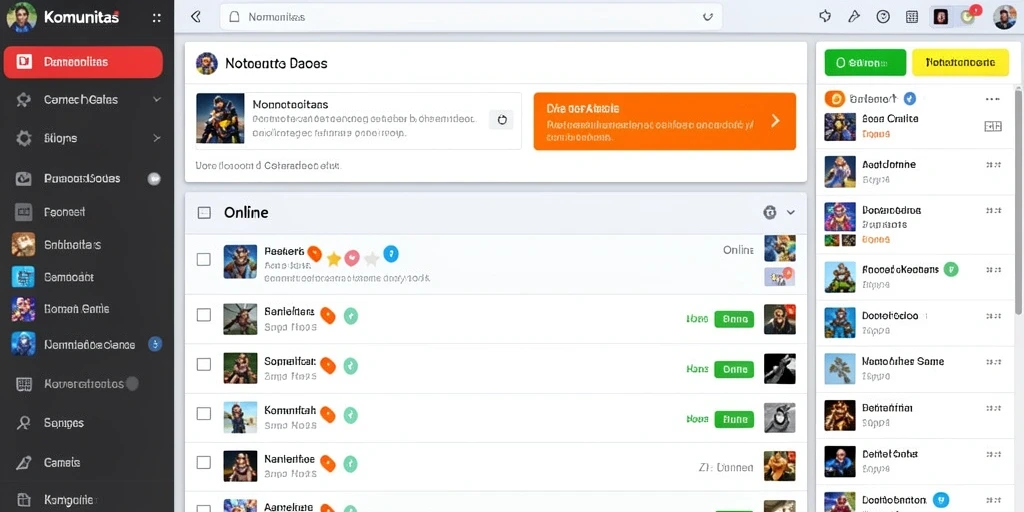Tick the select-all checkbox in Online header
Screen dimensions: 1024x512
(204, 212)
